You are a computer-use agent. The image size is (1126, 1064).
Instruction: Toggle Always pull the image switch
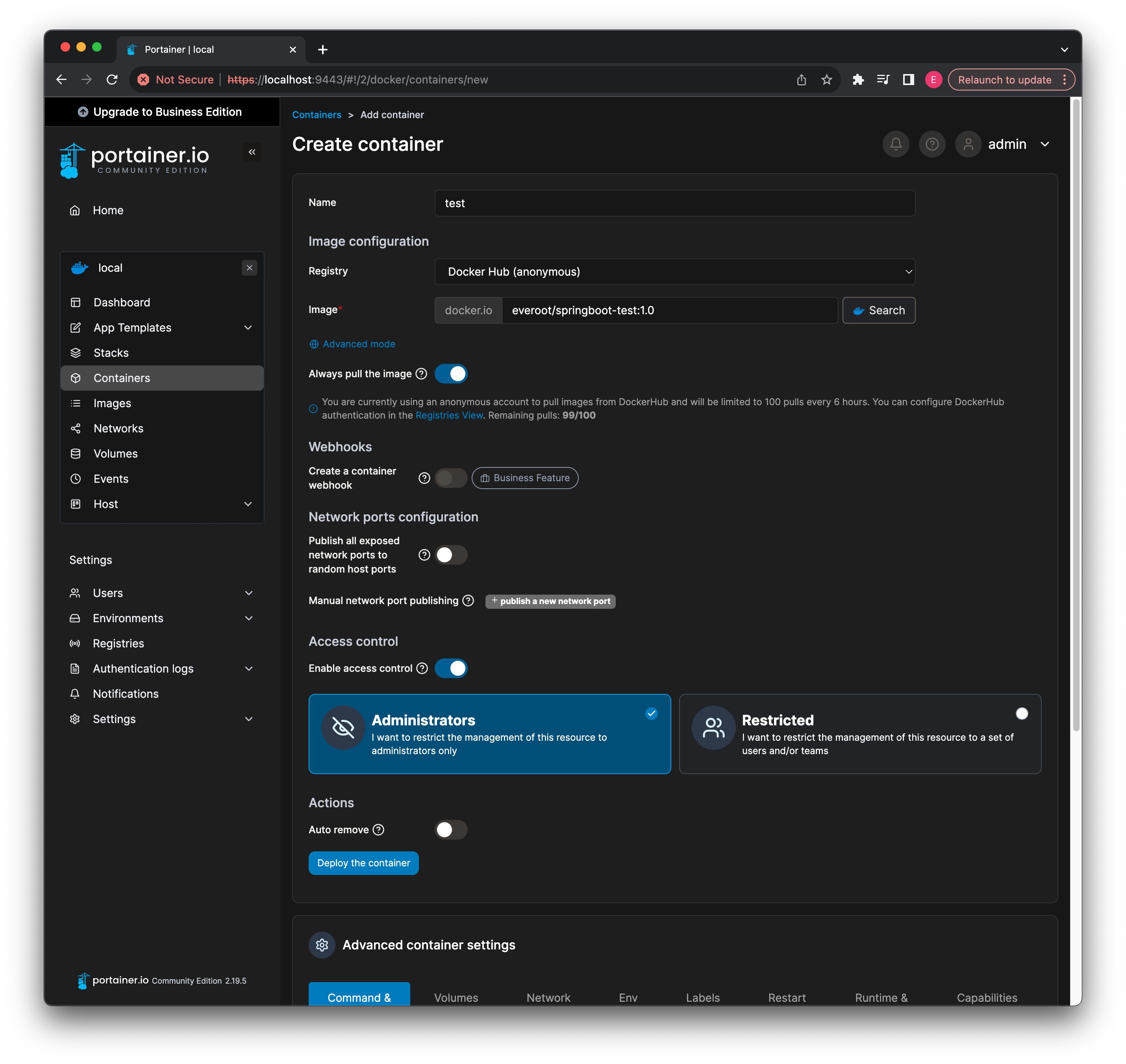tap(451, 374)
